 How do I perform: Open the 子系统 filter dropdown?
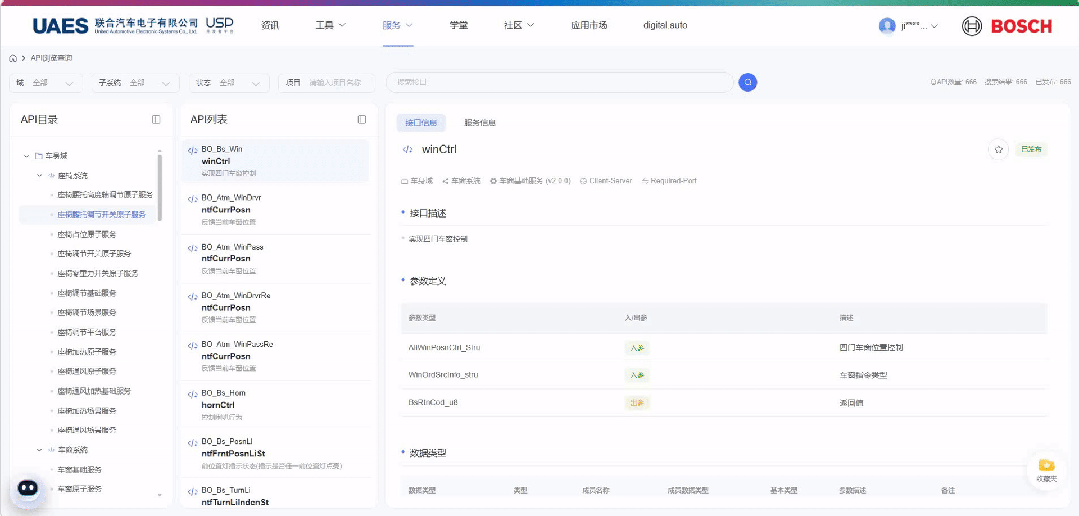[x=135, y=83]
